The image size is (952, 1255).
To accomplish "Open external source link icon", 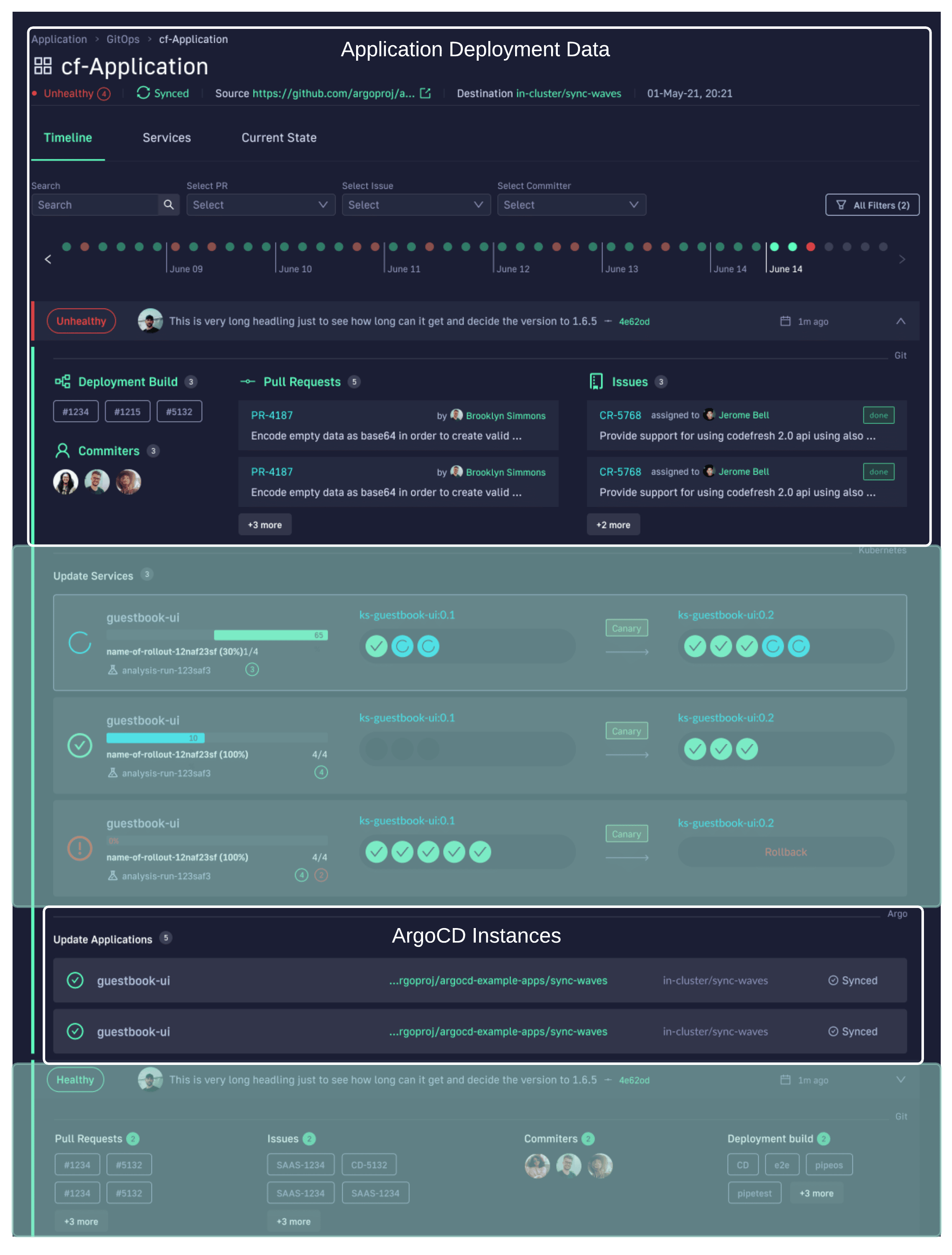I will pos(425,93).
